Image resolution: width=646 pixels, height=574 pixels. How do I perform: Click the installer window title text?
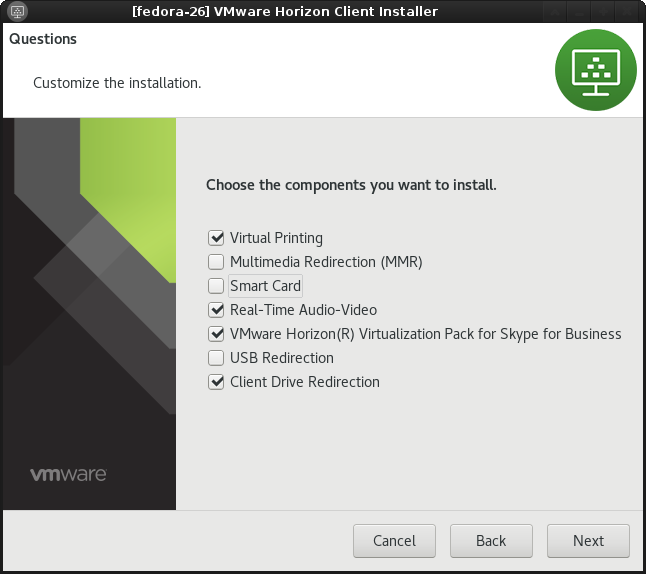[285, 11]
